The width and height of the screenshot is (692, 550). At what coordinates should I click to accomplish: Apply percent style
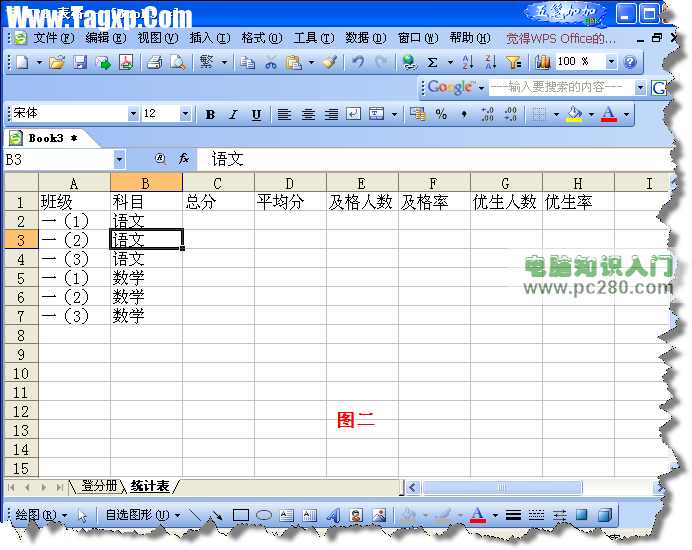441,114
